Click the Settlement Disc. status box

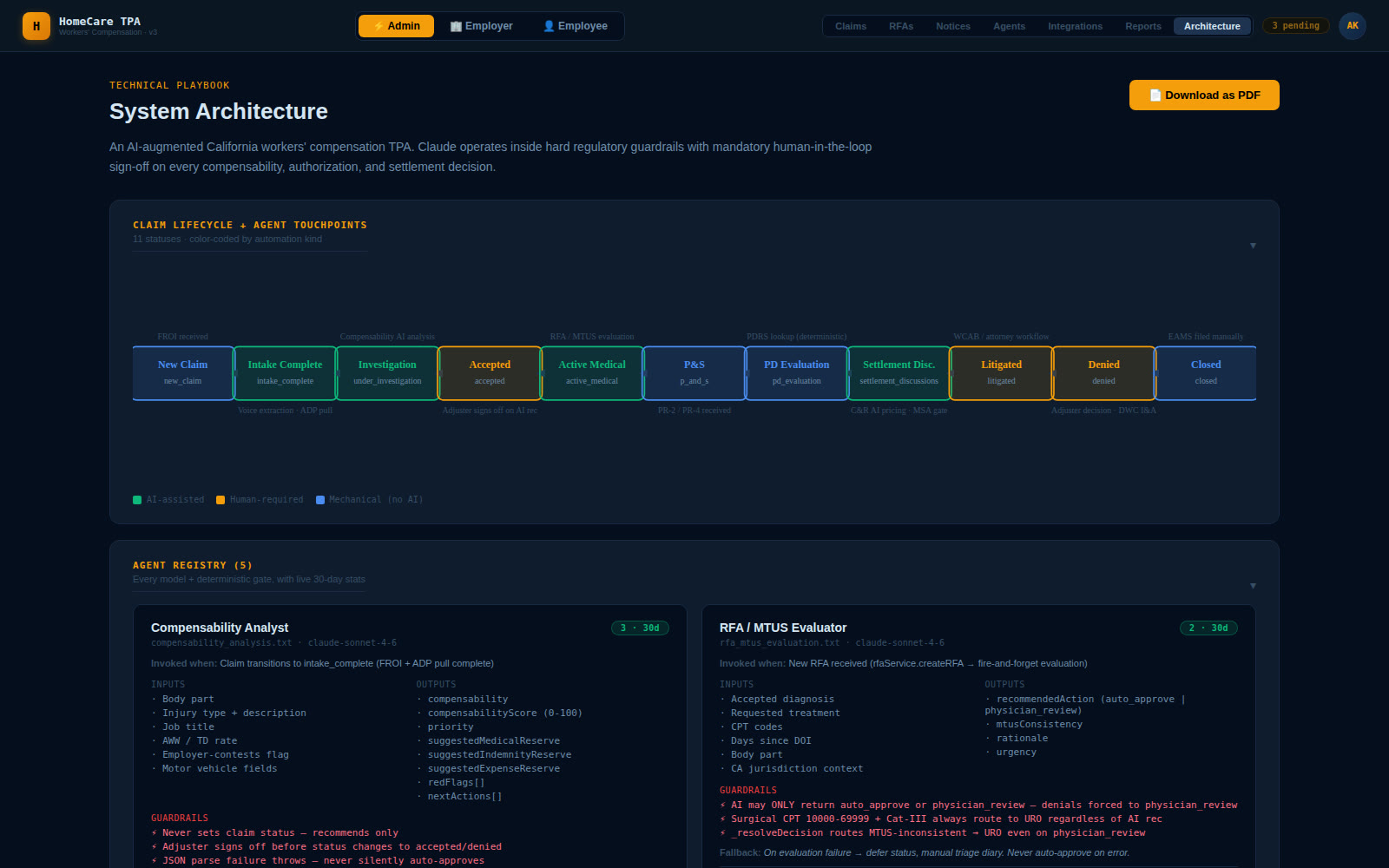899,373
